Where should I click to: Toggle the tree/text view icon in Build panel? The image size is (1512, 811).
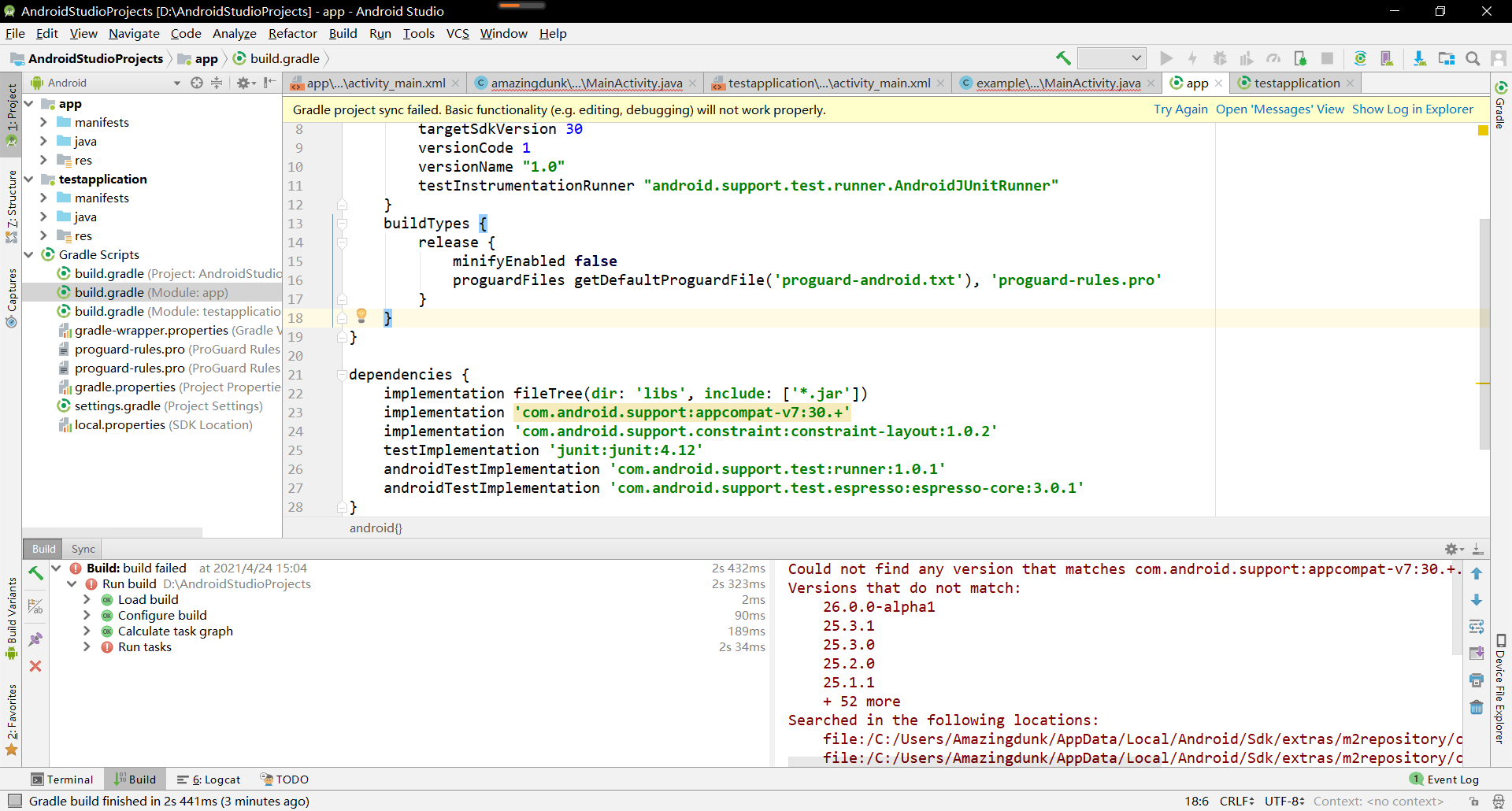pos(35,606)
